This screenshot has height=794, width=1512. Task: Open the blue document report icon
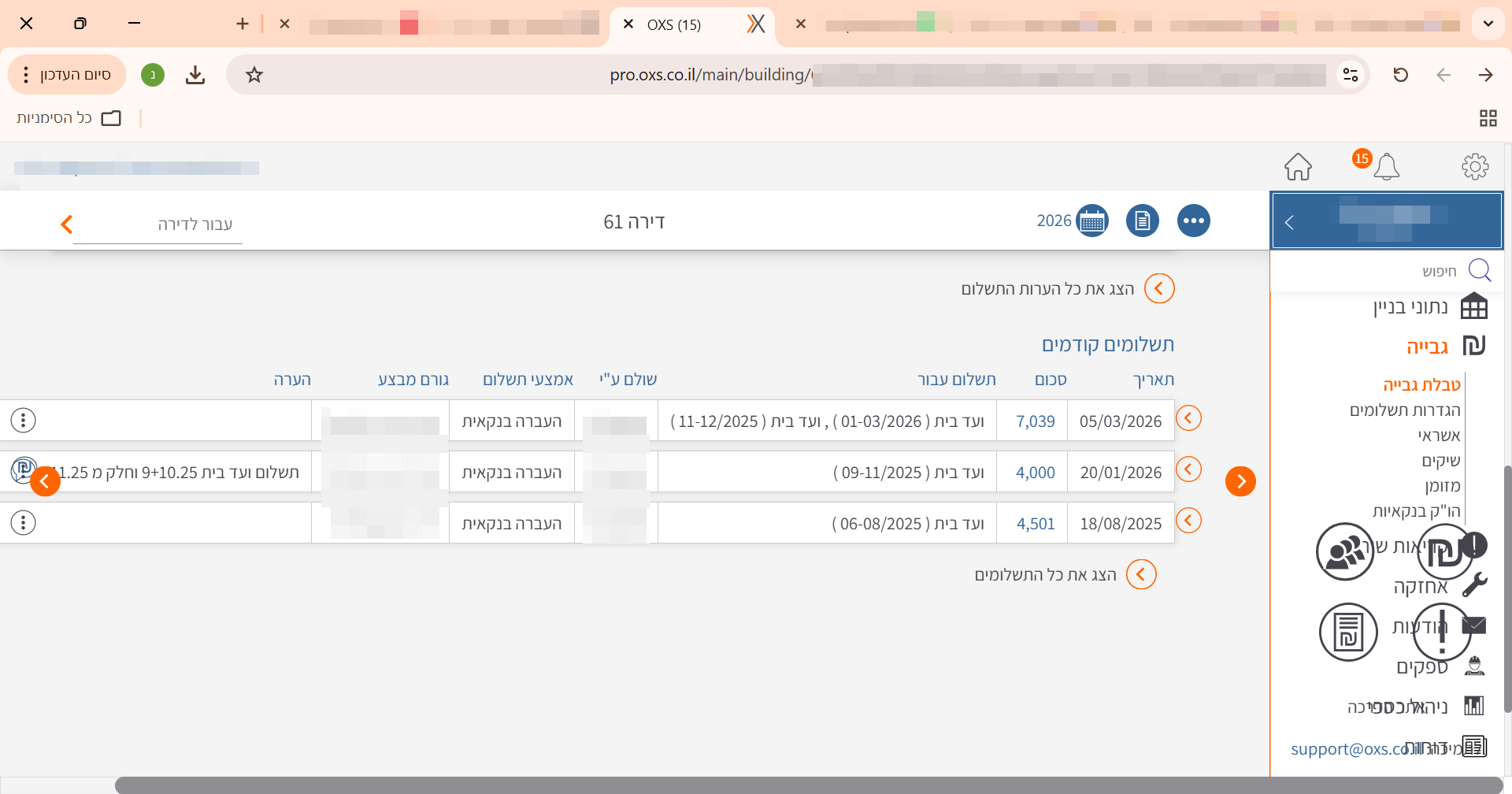click(1142, 221)
